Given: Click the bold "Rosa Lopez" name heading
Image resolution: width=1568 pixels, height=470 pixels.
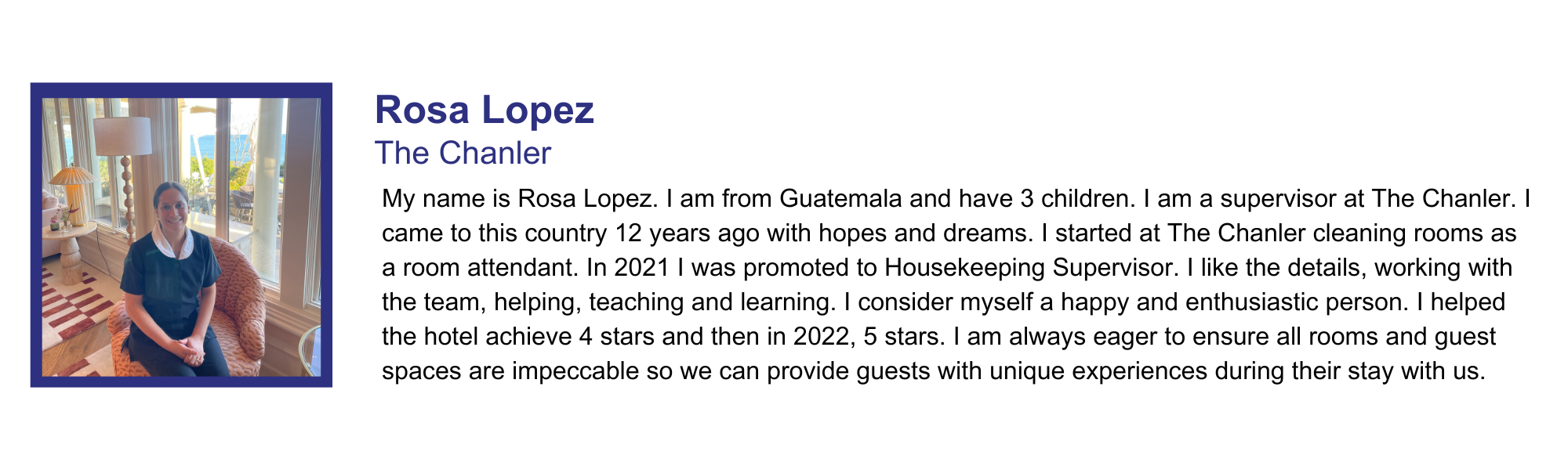Looking at the screenshot, I should pyautogui.click(x=484, y=110).
